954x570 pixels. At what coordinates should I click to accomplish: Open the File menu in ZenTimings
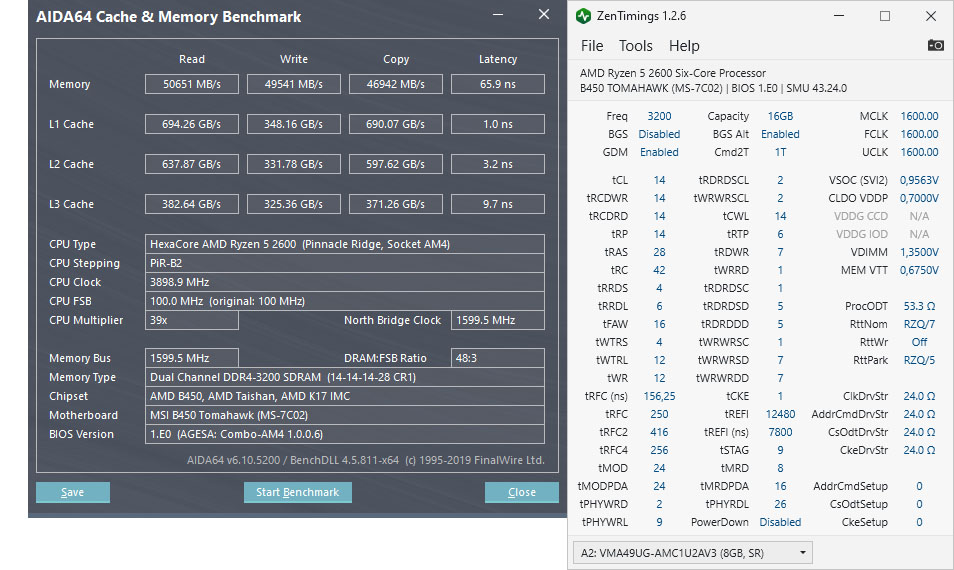[x=592, y=46]
